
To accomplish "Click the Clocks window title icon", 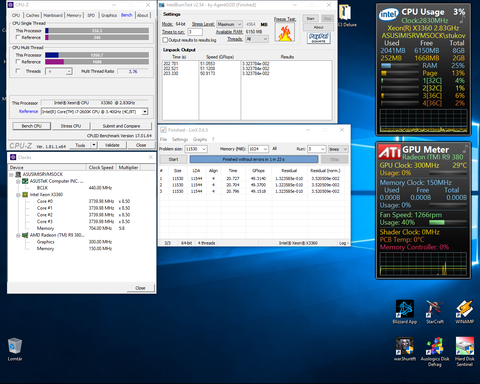I will tap(13, 157).
